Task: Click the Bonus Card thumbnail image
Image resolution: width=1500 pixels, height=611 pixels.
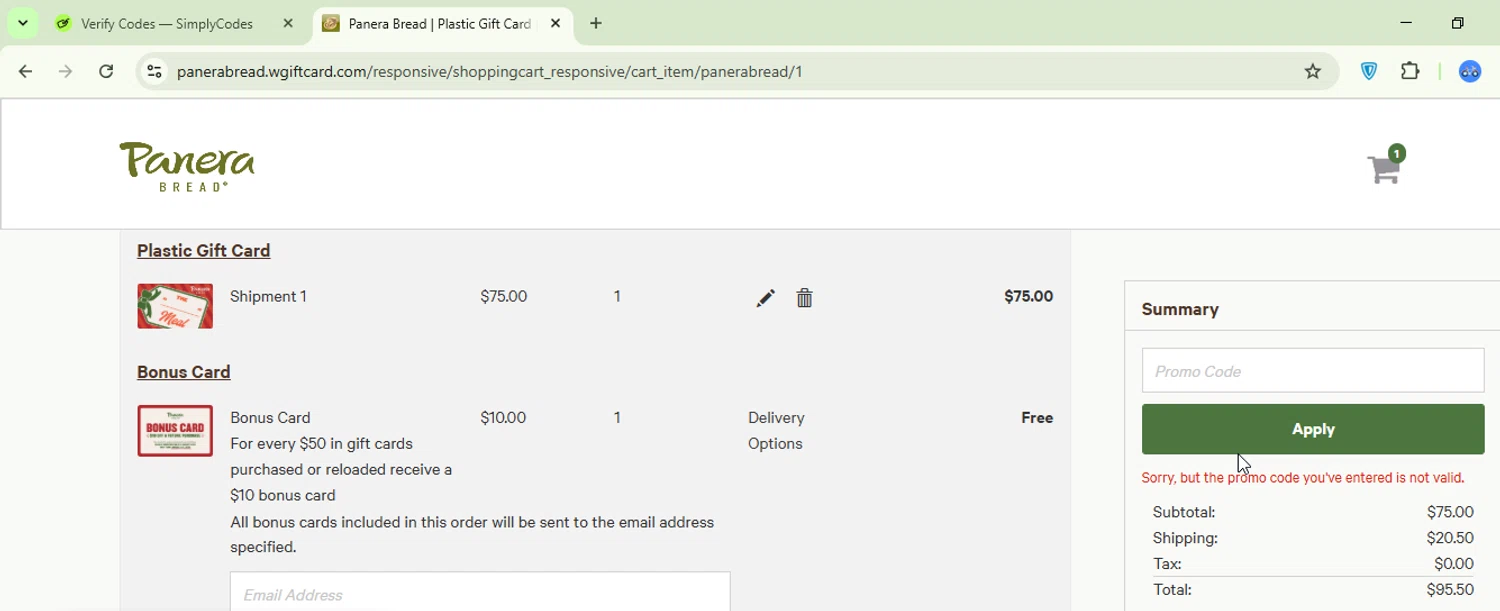Action: (x=175, y=431)
